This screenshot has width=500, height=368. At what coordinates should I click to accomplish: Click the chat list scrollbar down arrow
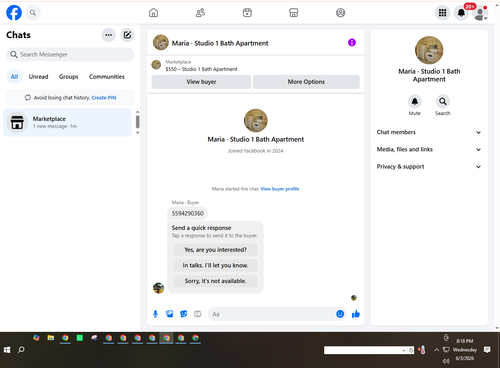pos(137,133)
